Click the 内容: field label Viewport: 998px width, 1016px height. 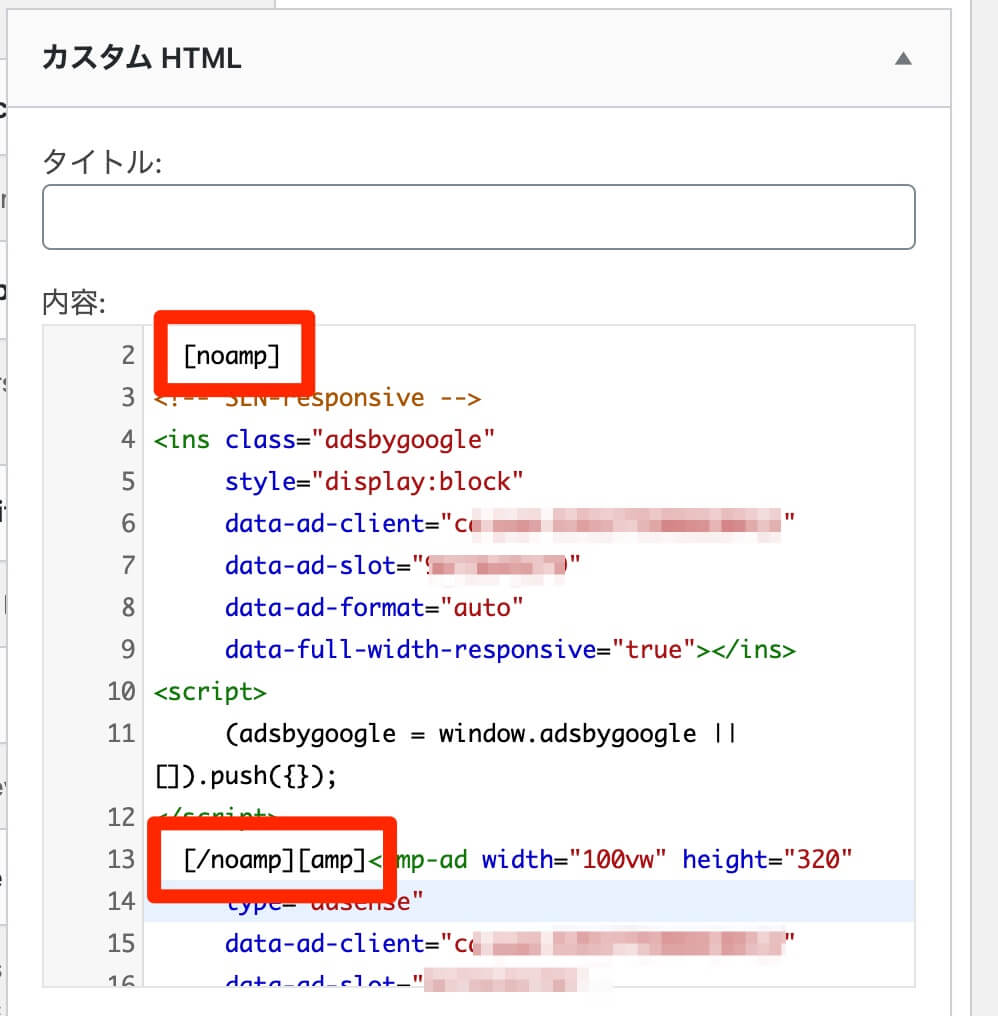[74, 302]
